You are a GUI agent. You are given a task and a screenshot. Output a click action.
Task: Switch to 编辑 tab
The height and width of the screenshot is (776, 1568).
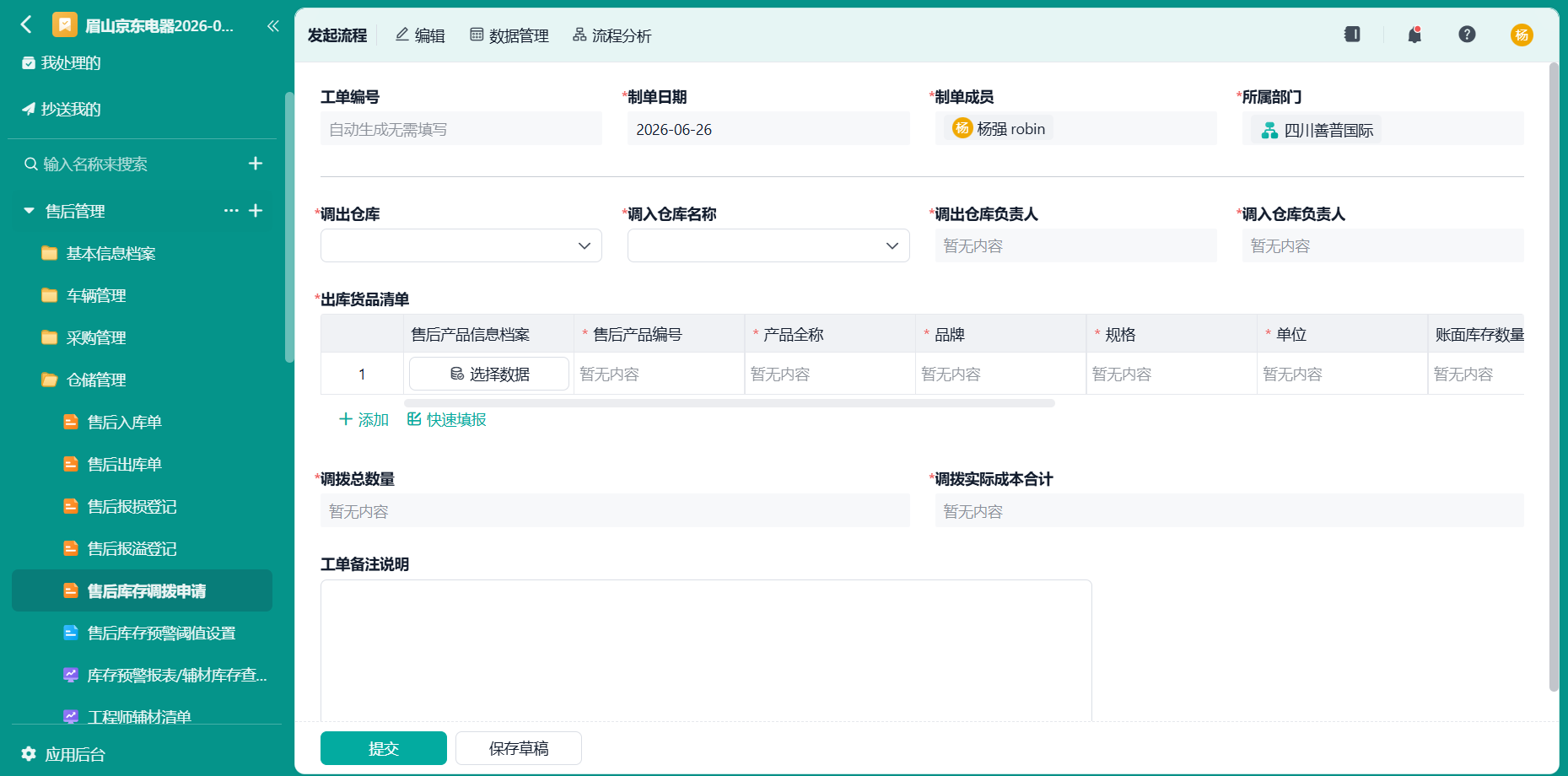pos(420,35)
